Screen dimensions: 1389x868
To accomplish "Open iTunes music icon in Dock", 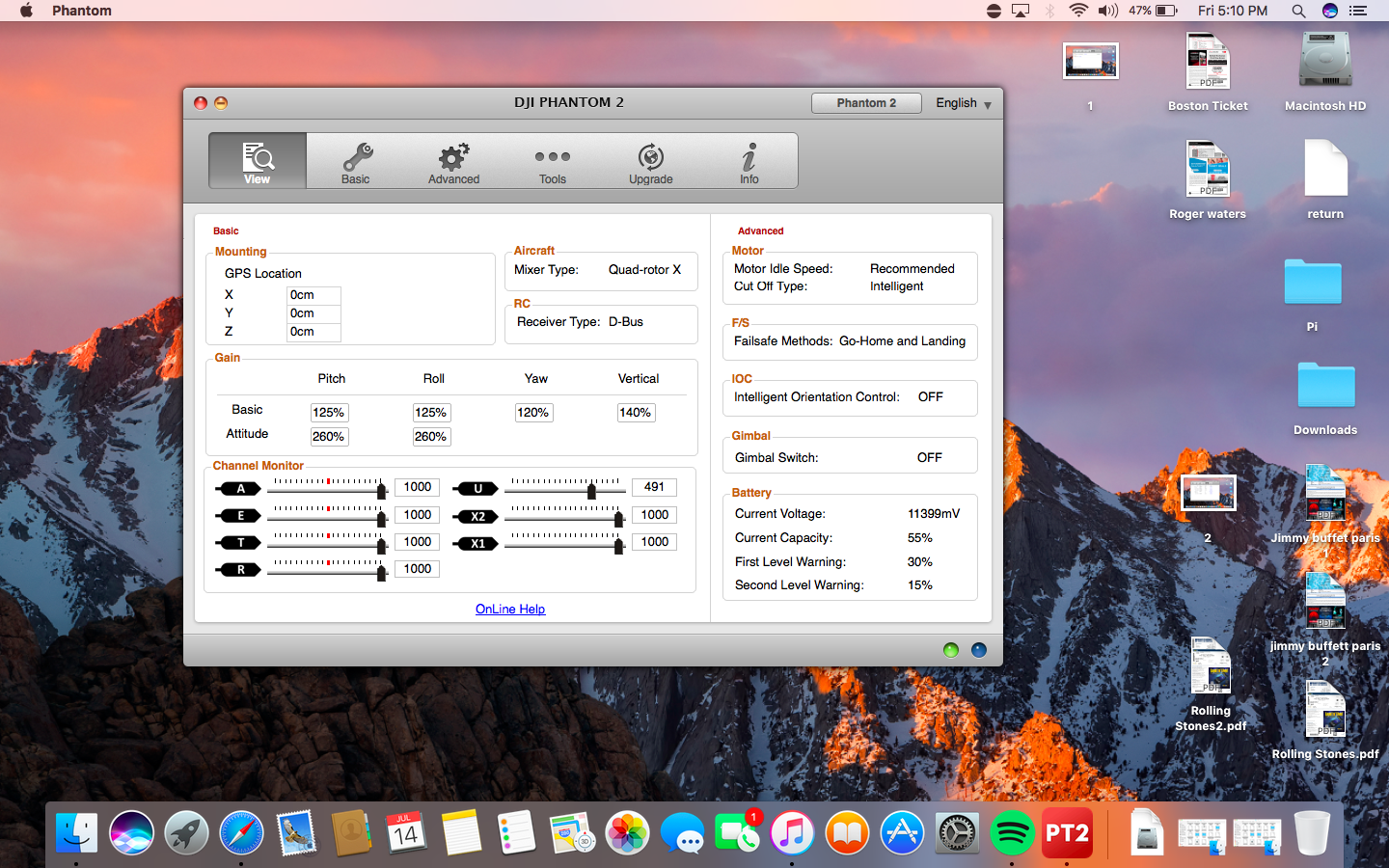I will [792, 832].
